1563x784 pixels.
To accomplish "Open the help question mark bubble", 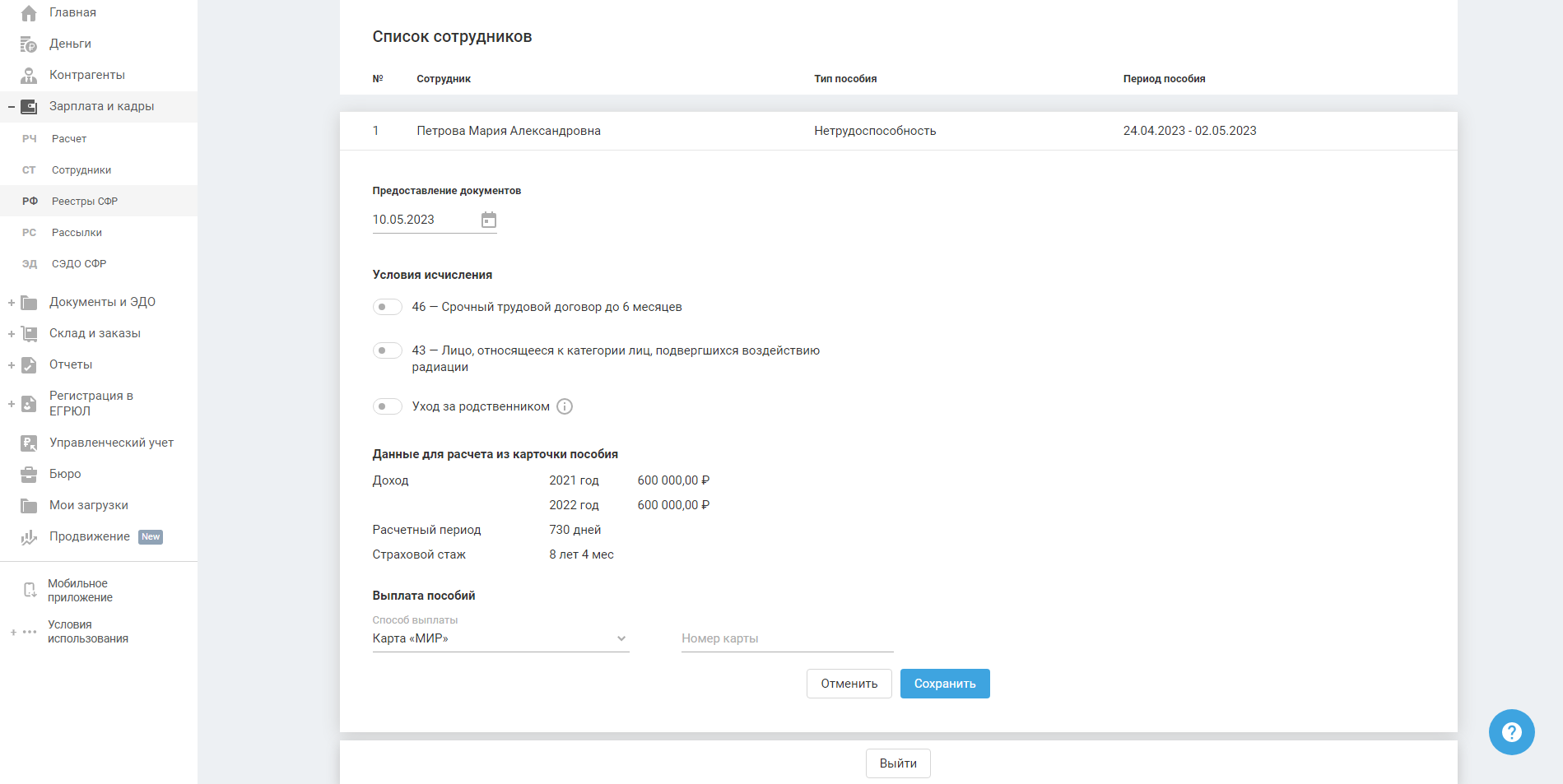I will pos(1512,732).
